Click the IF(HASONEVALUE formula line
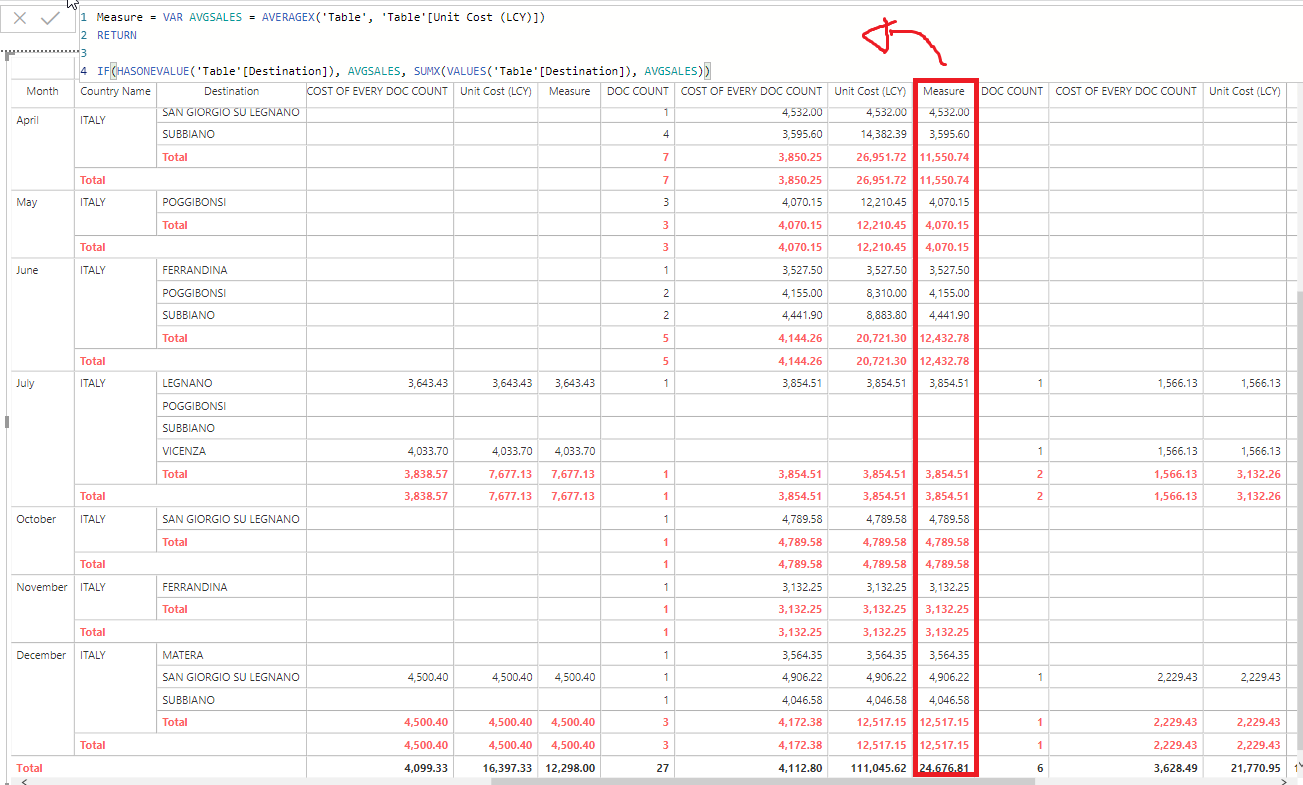Screen dimensions: 1303x785 click(x=403, y=71)
